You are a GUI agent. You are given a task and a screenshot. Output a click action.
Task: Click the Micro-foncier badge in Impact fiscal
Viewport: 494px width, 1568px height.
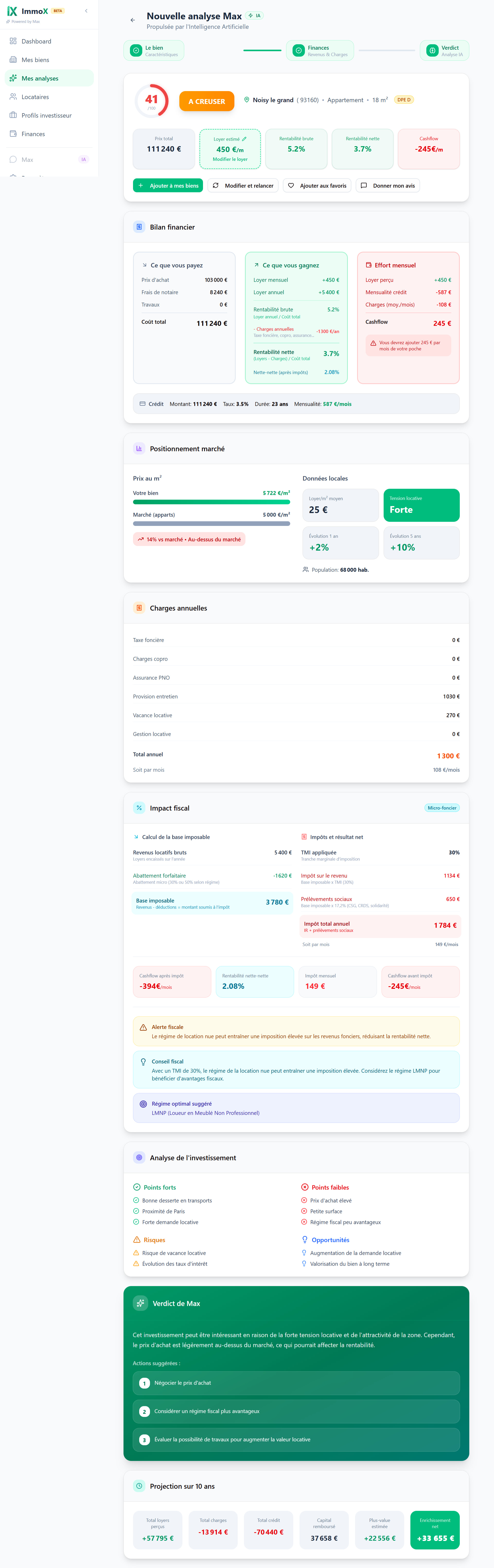442,808
